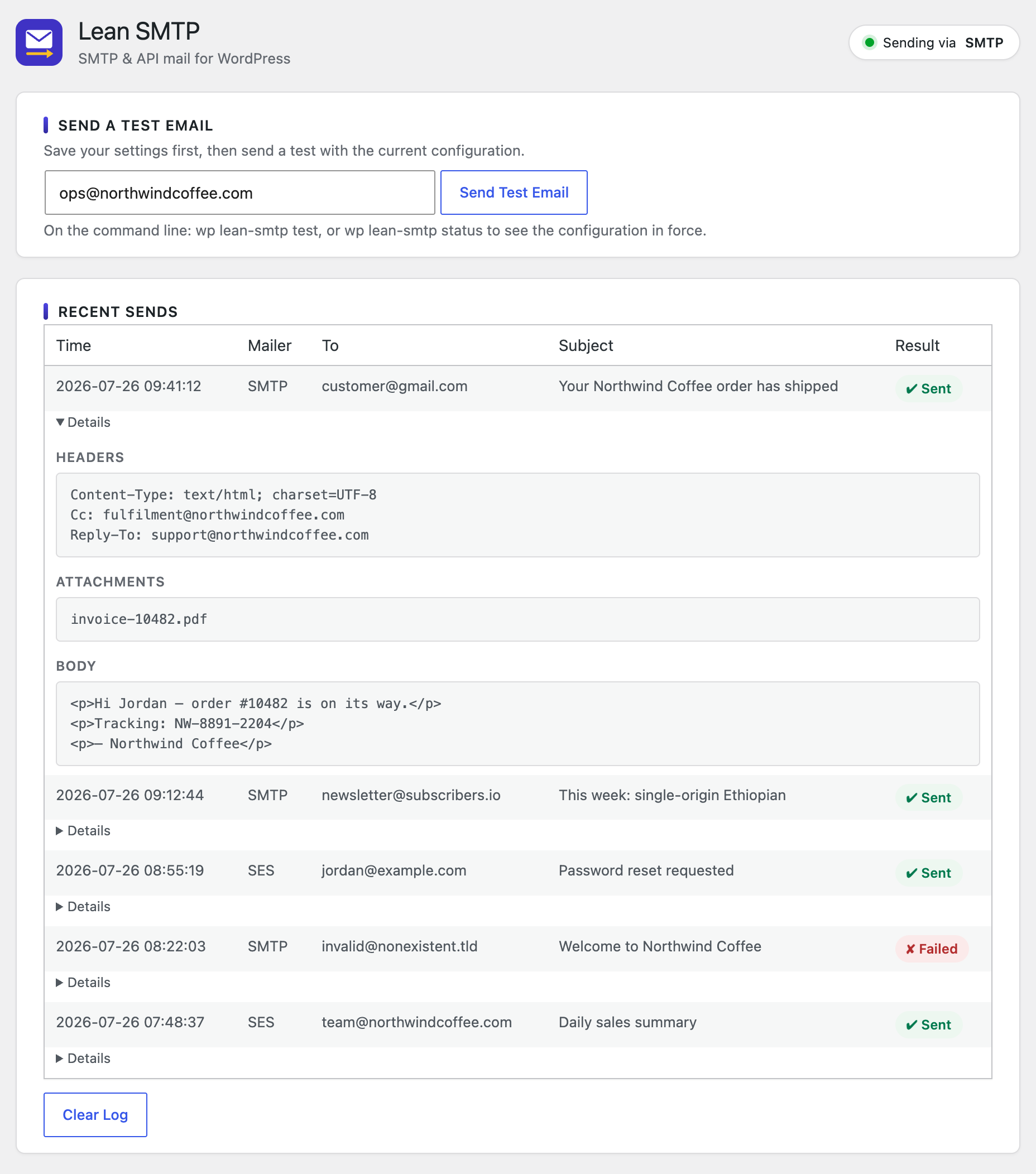Click the green status dot in Sending via SMTP

pyautogui.click(x=869, y=42)
